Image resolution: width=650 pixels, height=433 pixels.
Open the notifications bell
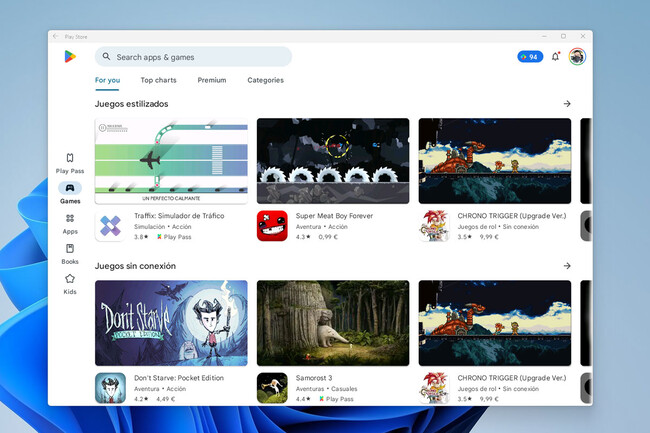[x=555, y=57]
